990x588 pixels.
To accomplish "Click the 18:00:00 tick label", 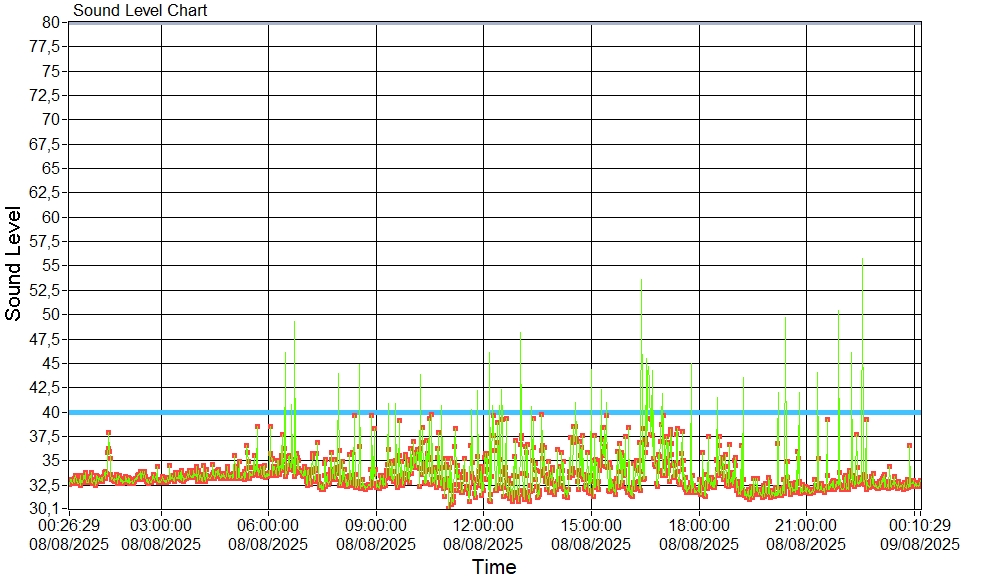I will [x=698, y=525].
